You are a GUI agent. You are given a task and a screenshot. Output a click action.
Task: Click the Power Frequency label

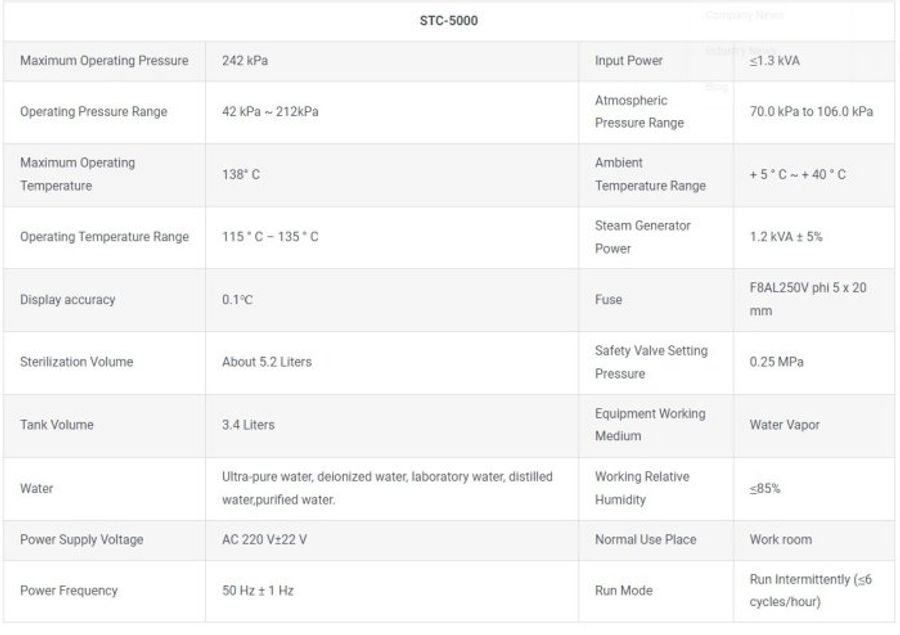click(69, 591)
